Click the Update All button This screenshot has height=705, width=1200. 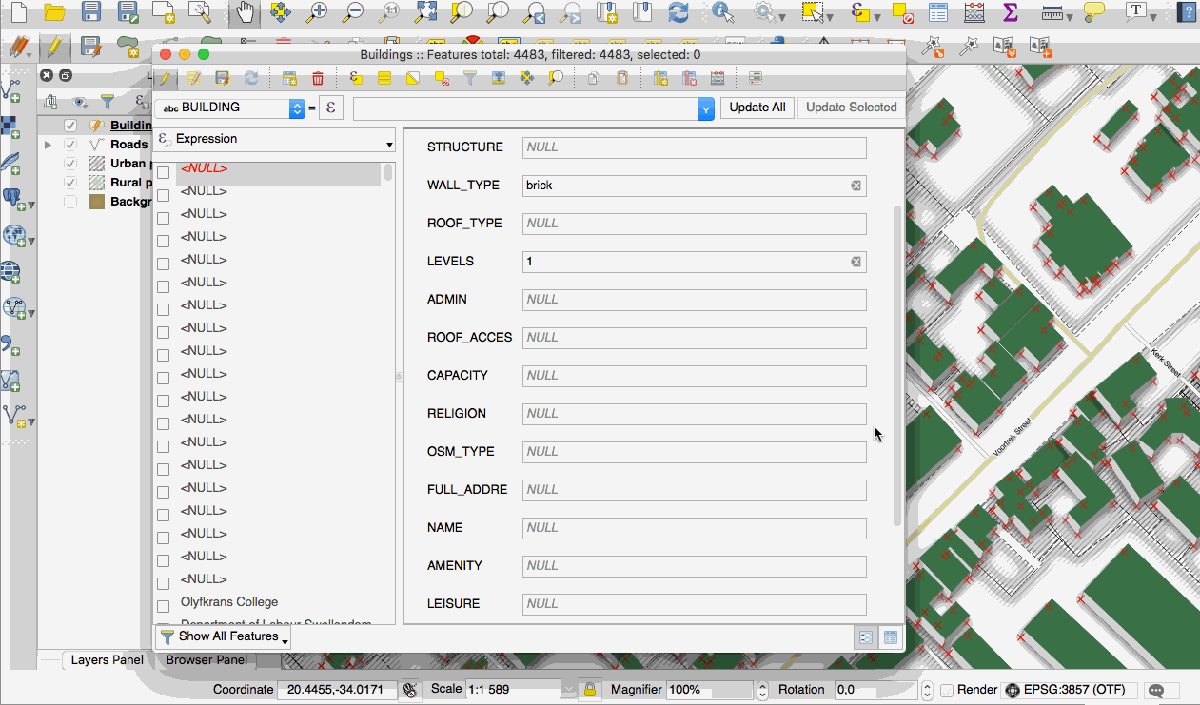click(x=757, y=108)
